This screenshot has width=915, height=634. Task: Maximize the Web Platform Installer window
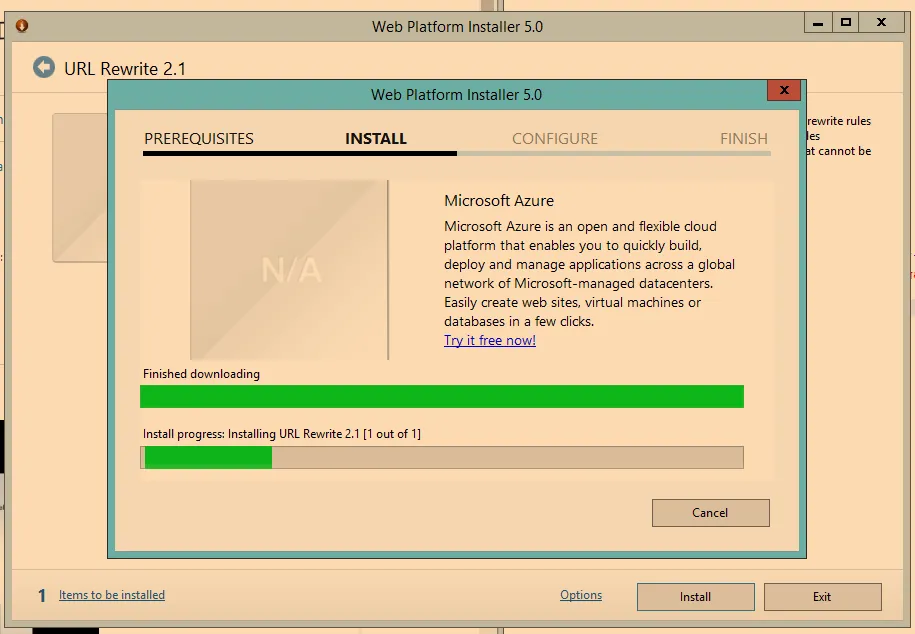pos(846,23)
